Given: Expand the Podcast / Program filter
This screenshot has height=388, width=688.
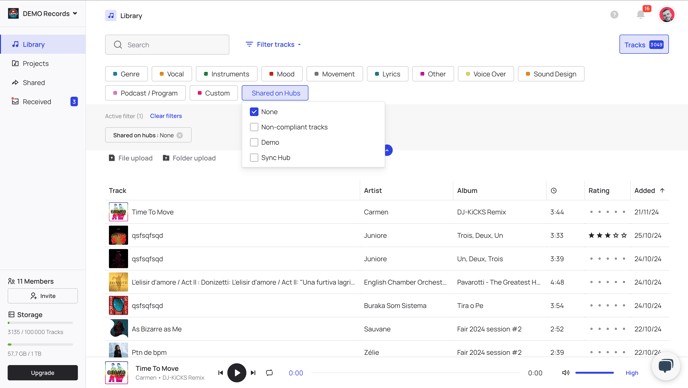Looking at the screenshot, I should pos(145,93).
